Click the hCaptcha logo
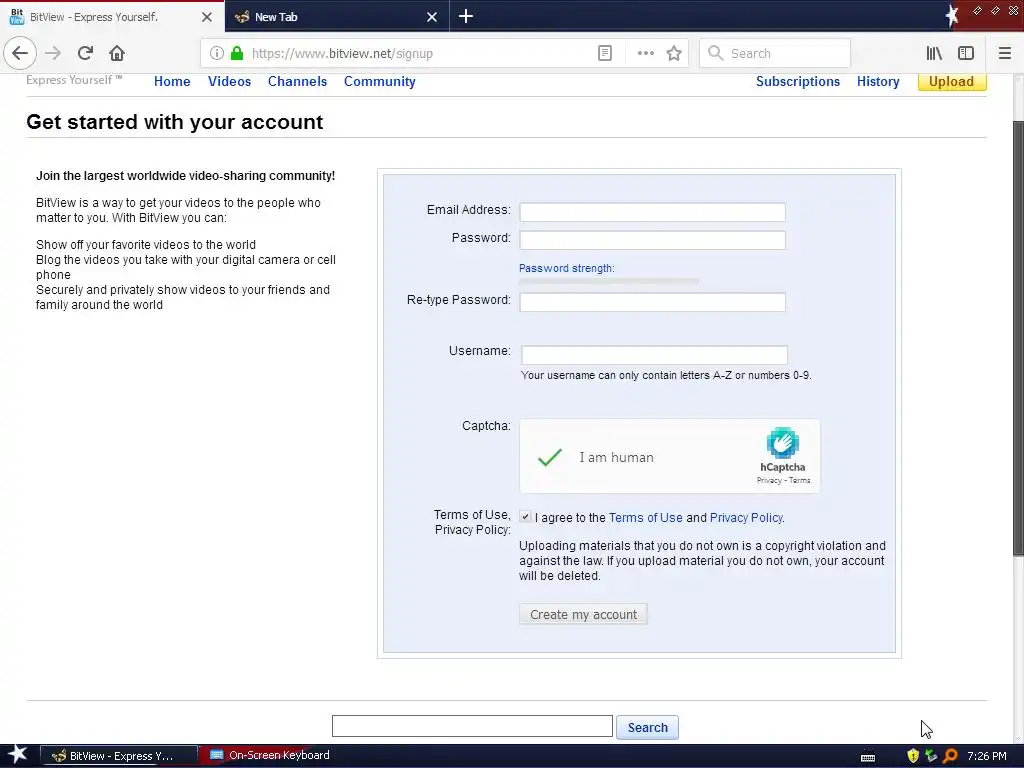Screen dimensions: 1024x768 782,443
